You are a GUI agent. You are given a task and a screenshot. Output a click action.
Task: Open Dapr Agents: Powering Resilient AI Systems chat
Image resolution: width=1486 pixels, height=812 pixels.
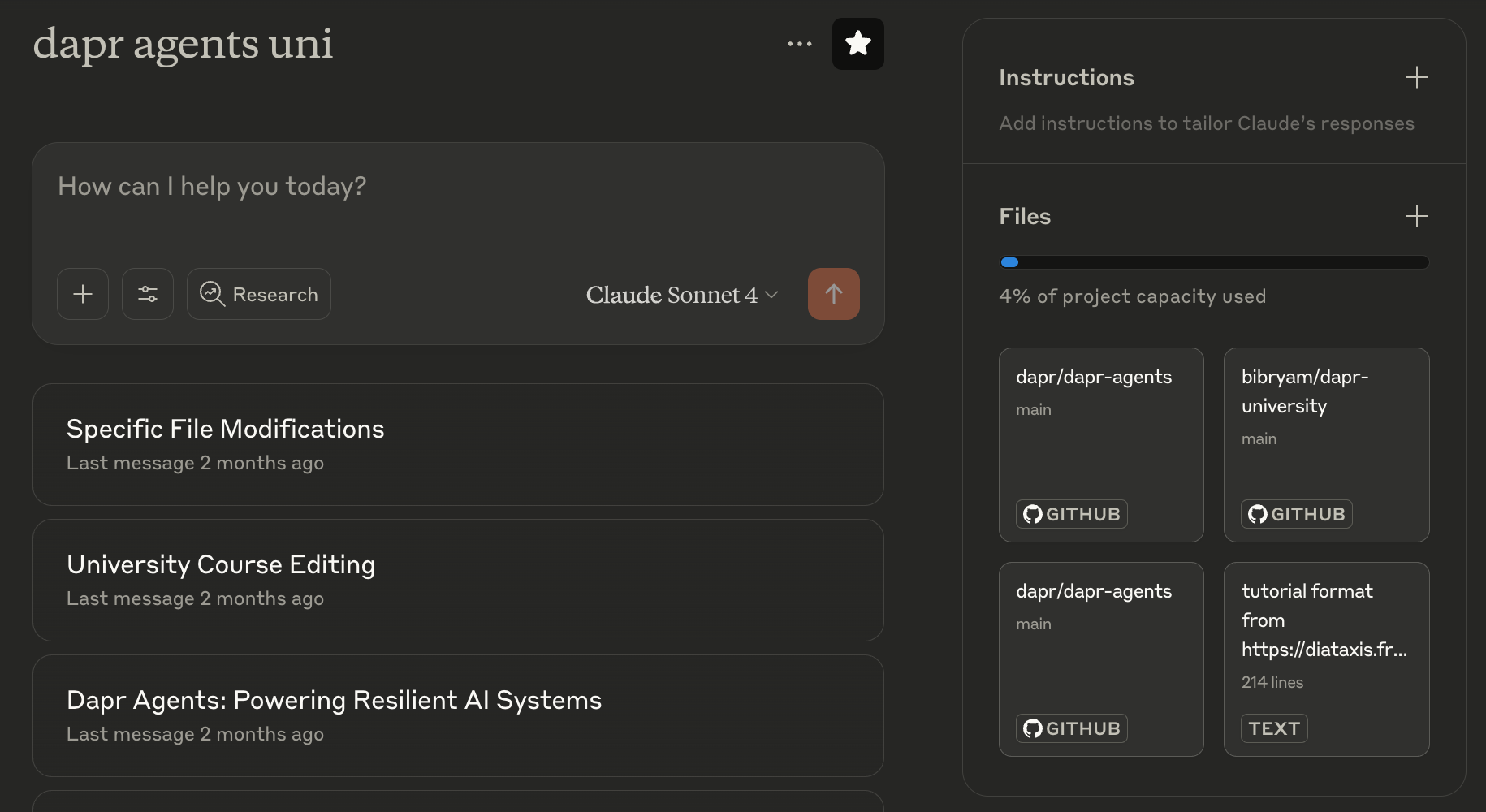(x=458, y=715)
